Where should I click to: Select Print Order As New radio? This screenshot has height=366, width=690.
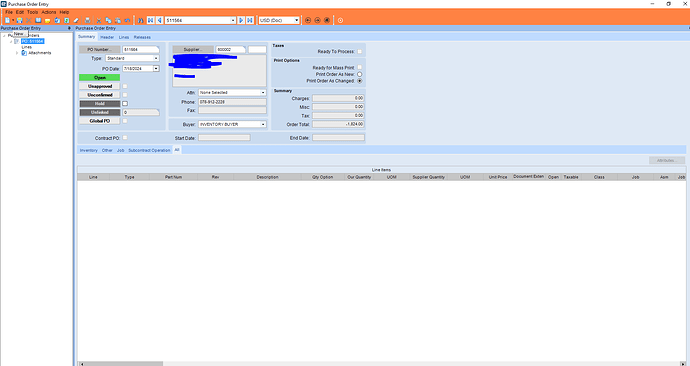pyautogui.click(x=360, y=74)
